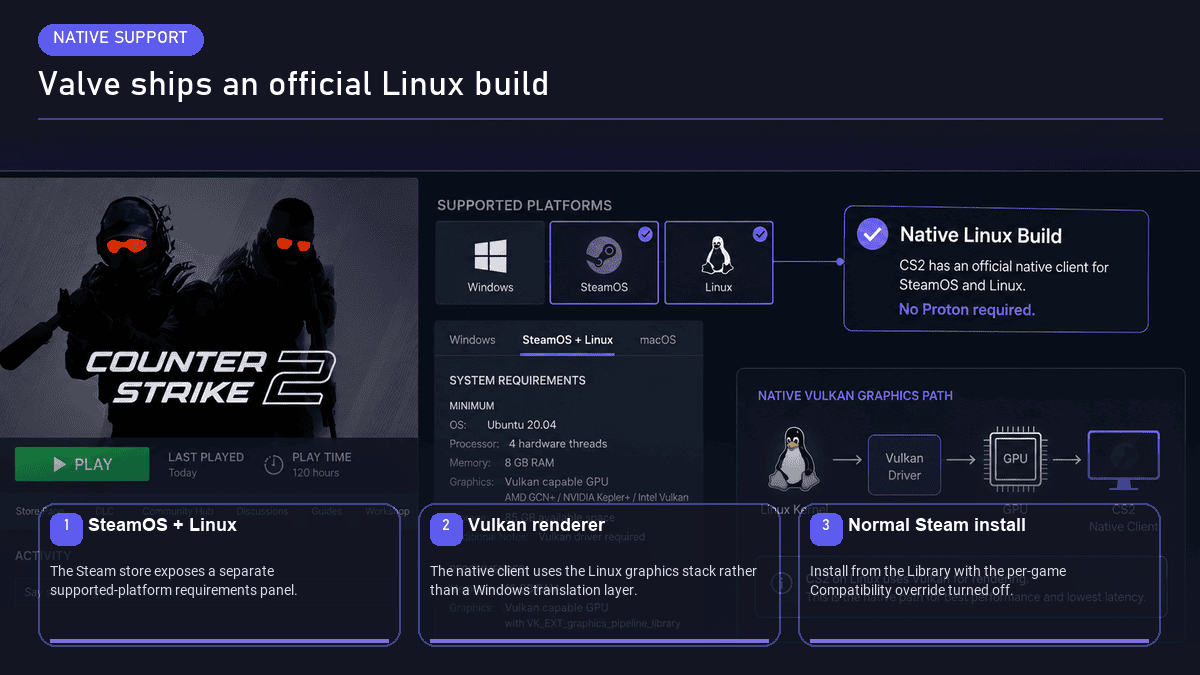Viewport: 1200px width, 675px height.
Task: Click the 'NATIVE VULKAN GRAPHICS PATH' heading
Action: [x=855, y=396]
